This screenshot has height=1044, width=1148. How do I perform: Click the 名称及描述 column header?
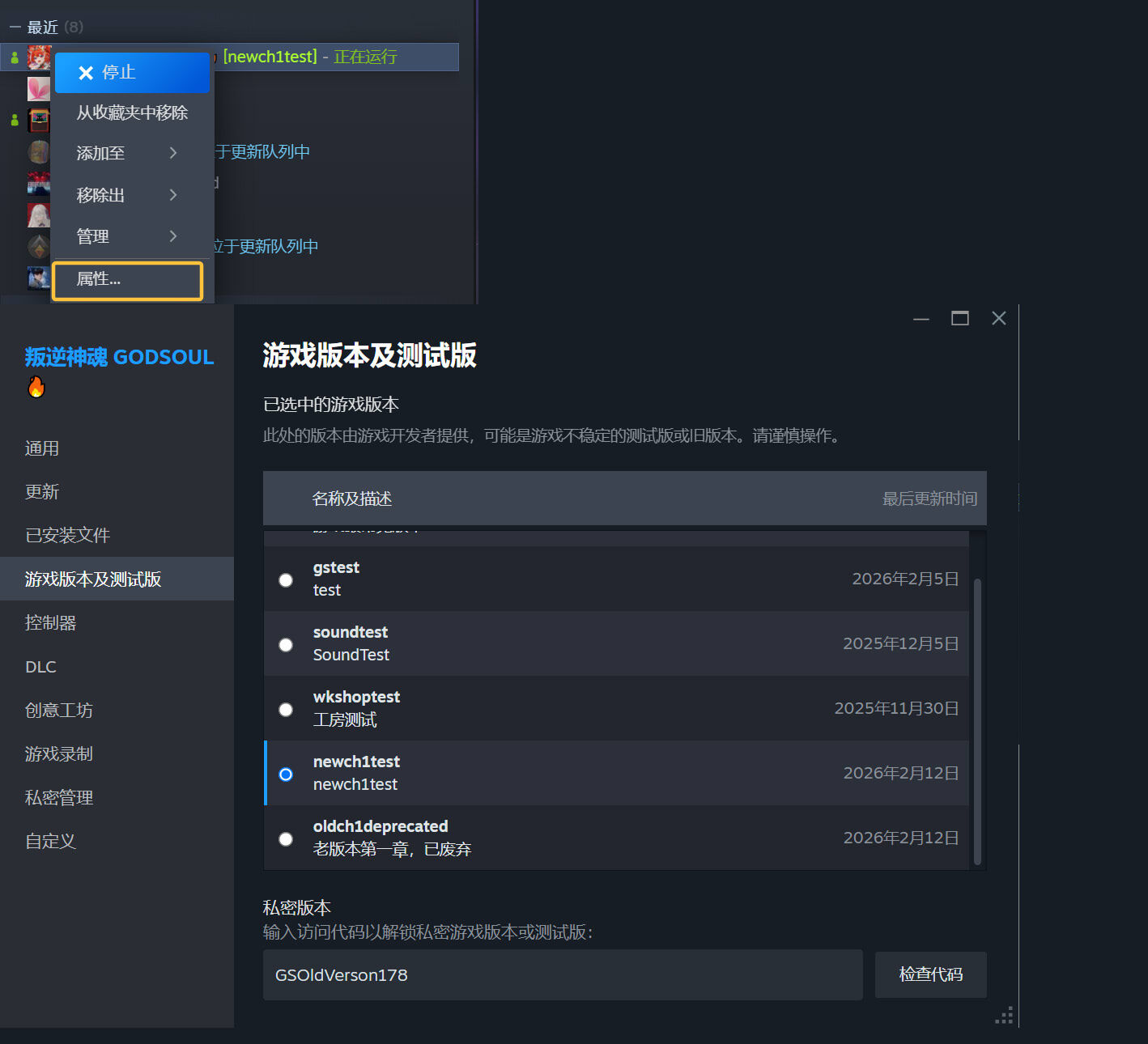click(x=352, y=499)
